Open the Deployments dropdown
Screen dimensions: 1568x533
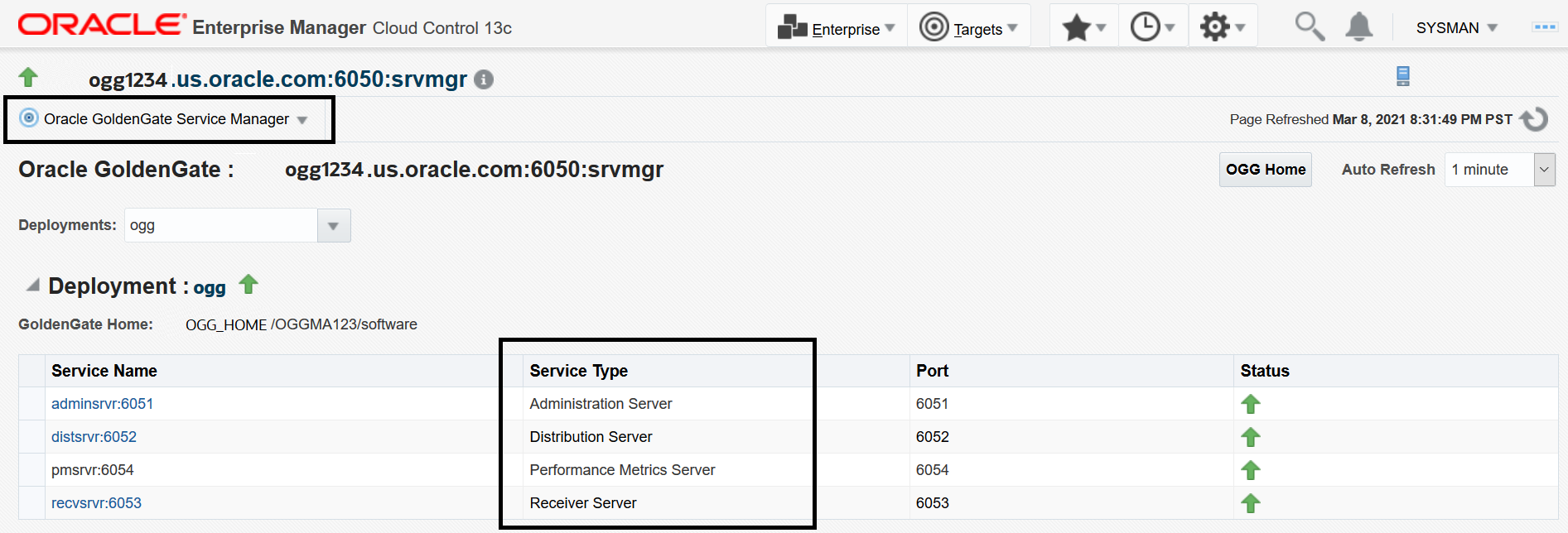[x=333, y=225]
